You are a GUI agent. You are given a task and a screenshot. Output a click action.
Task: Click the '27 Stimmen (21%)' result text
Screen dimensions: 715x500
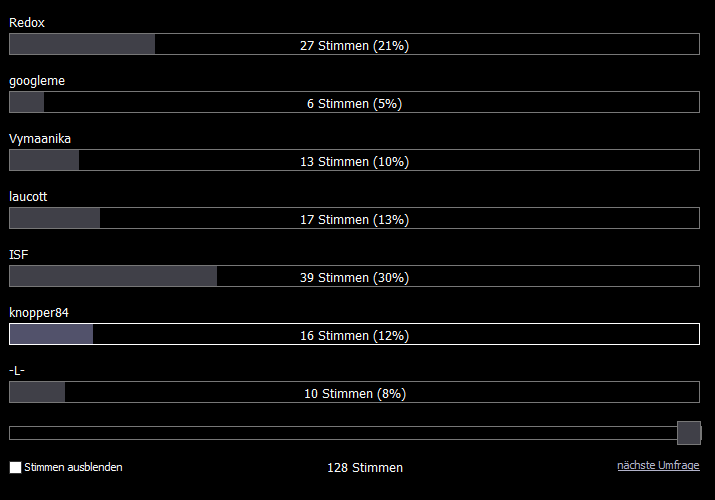(x=354, y=46)
